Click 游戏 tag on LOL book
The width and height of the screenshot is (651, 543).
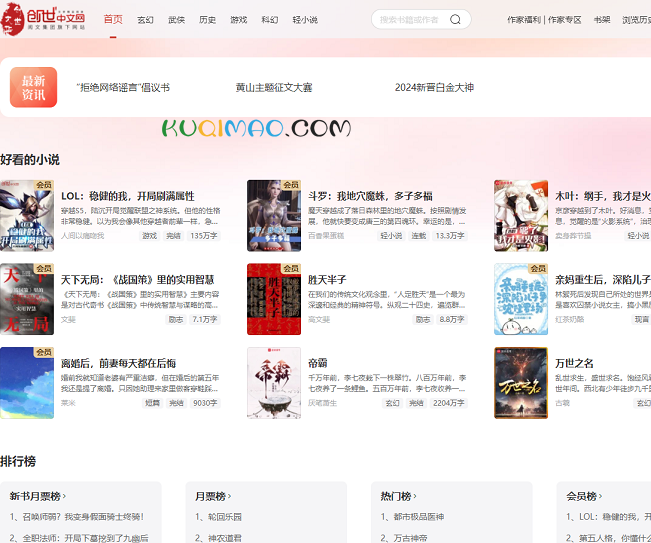coord(149,236)
